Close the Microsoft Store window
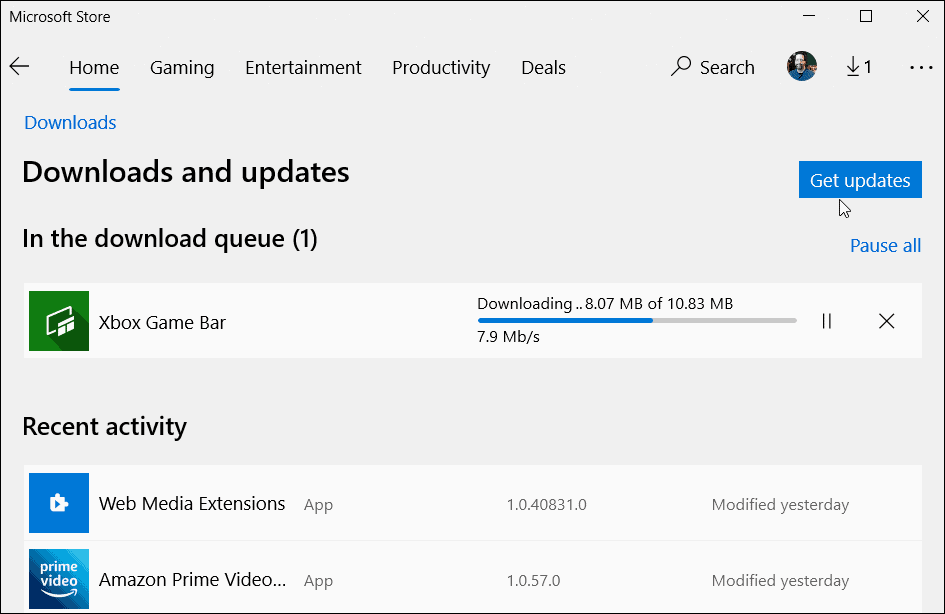The height and width of the screenshot is (614, 945). (923, 16)
